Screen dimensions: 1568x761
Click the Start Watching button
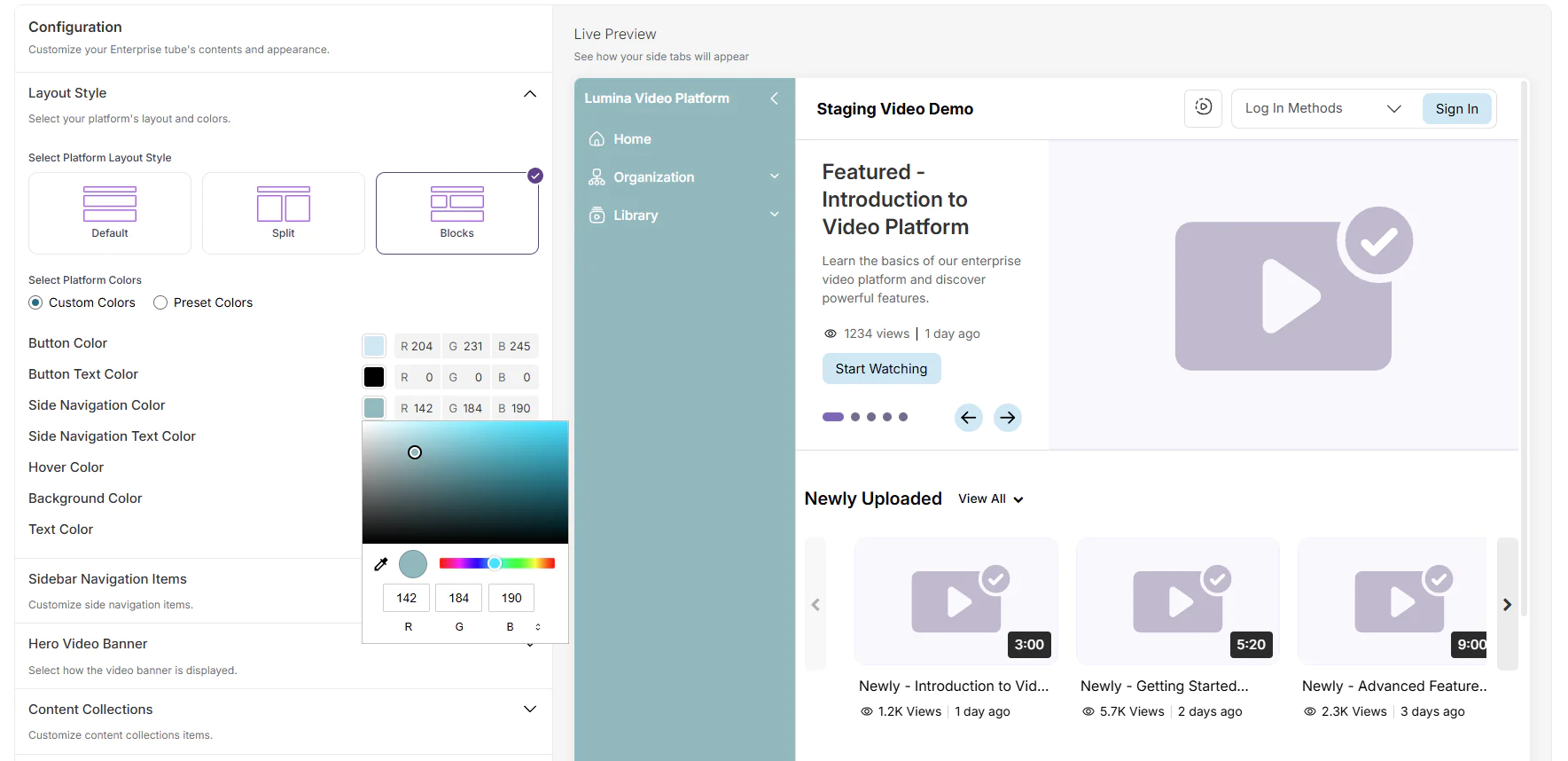pyautogui.click(x=881, y=369)
